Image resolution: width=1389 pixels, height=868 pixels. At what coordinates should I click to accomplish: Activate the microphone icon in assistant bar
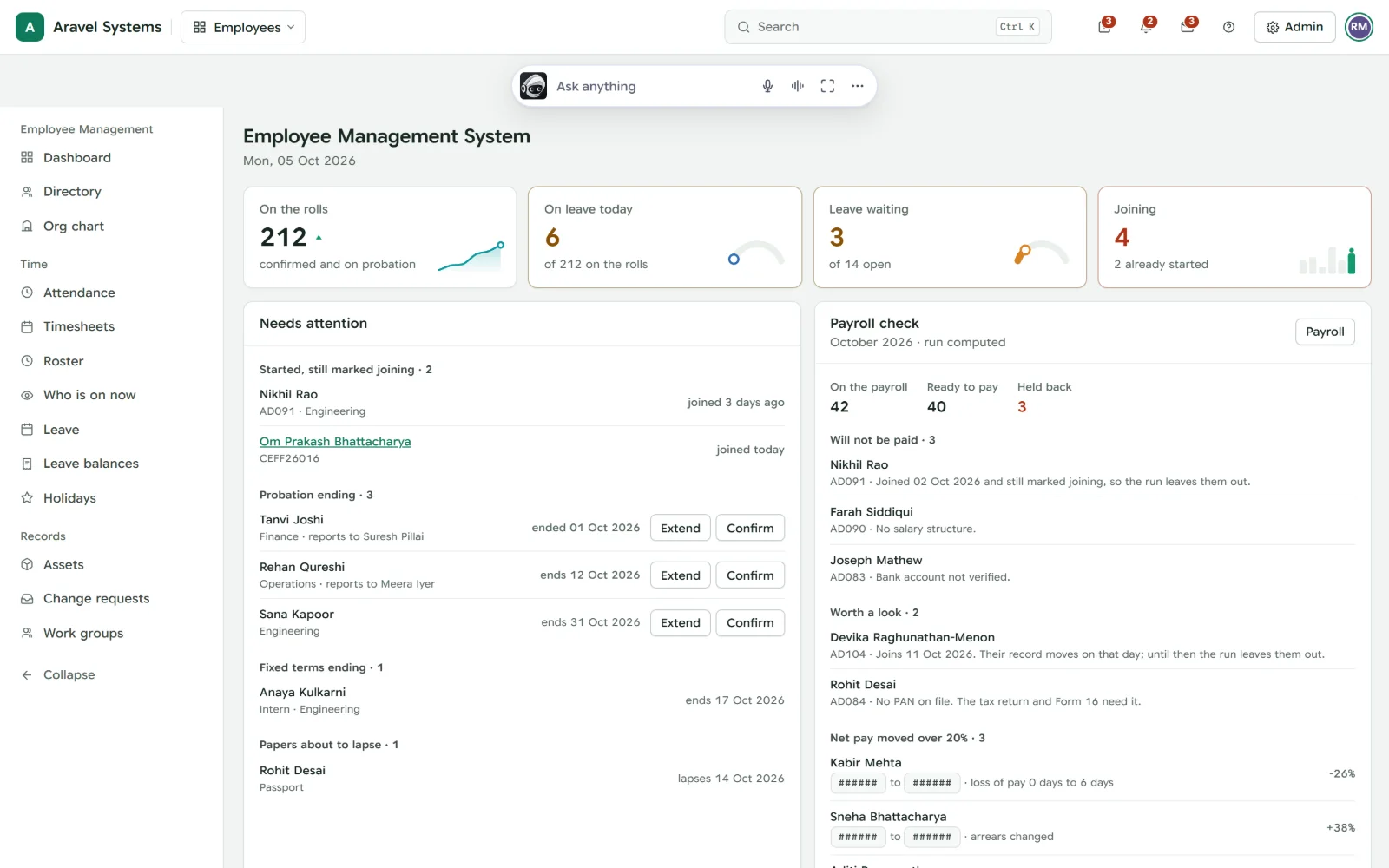[767, 86]
